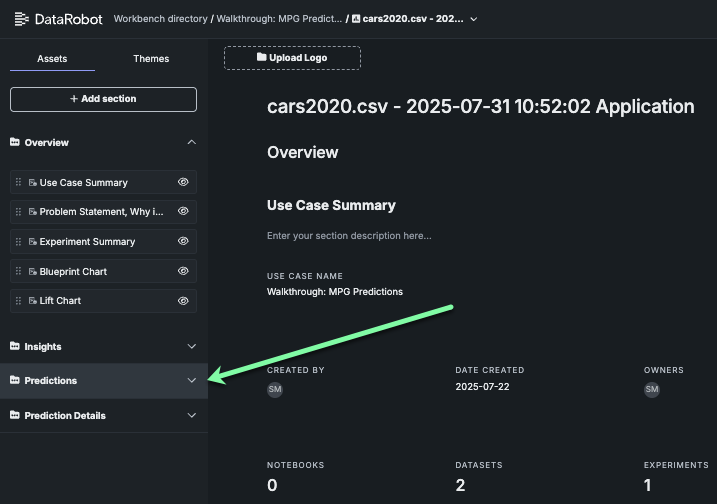Click the Insights section folder icon
The height and width of the screenshot is (504, 717).
coord(15,347)
